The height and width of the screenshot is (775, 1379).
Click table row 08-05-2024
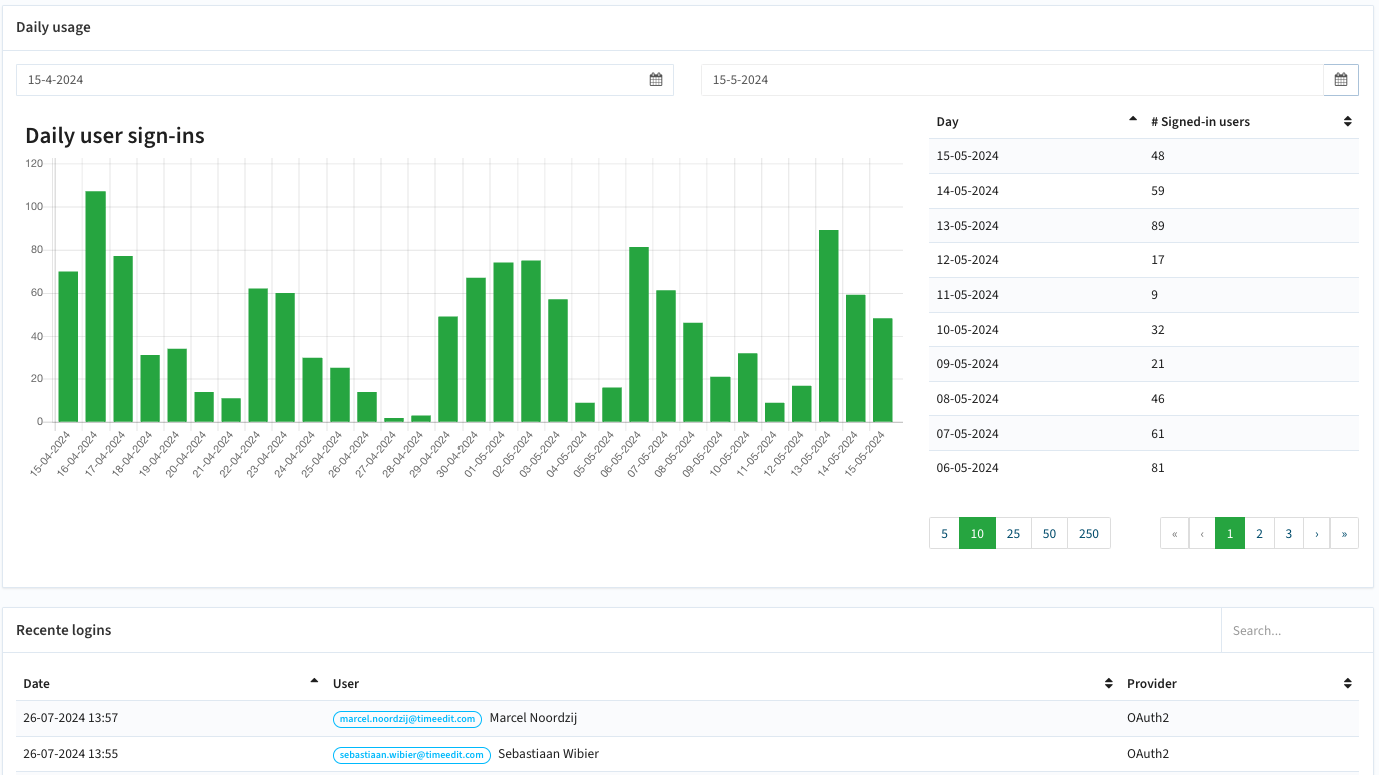pyautogui.click(x=1144, y=398)
